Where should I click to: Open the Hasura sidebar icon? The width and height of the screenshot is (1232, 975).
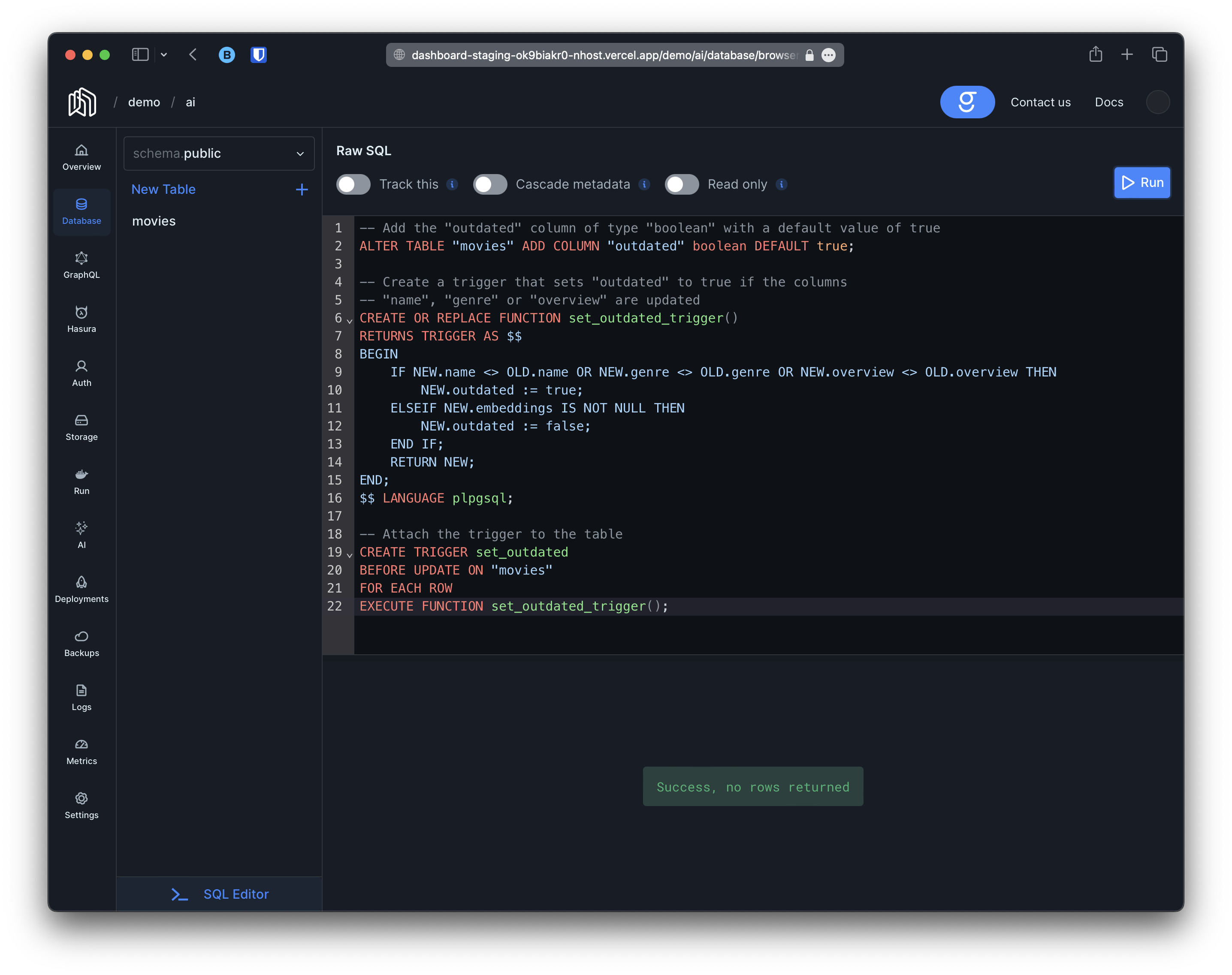[82, 319]
